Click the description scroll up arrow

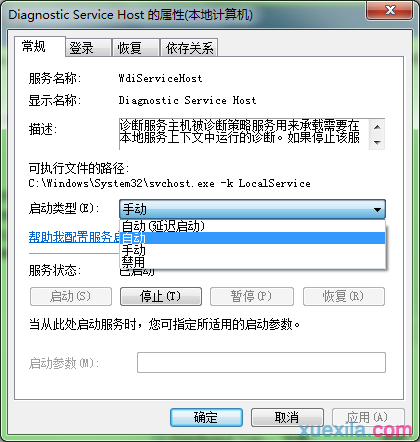pyautogui.click(x=377, y=127)
